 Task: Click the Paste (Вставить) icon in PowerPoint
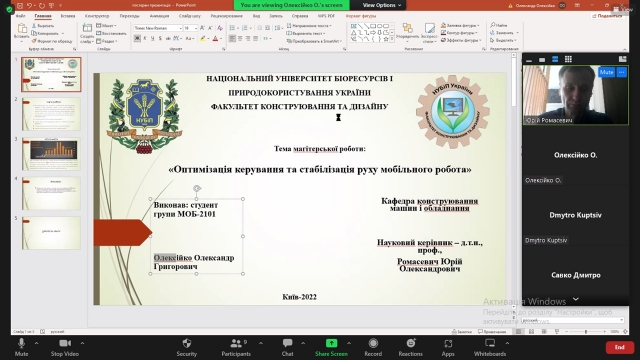(x=22, y=29)
